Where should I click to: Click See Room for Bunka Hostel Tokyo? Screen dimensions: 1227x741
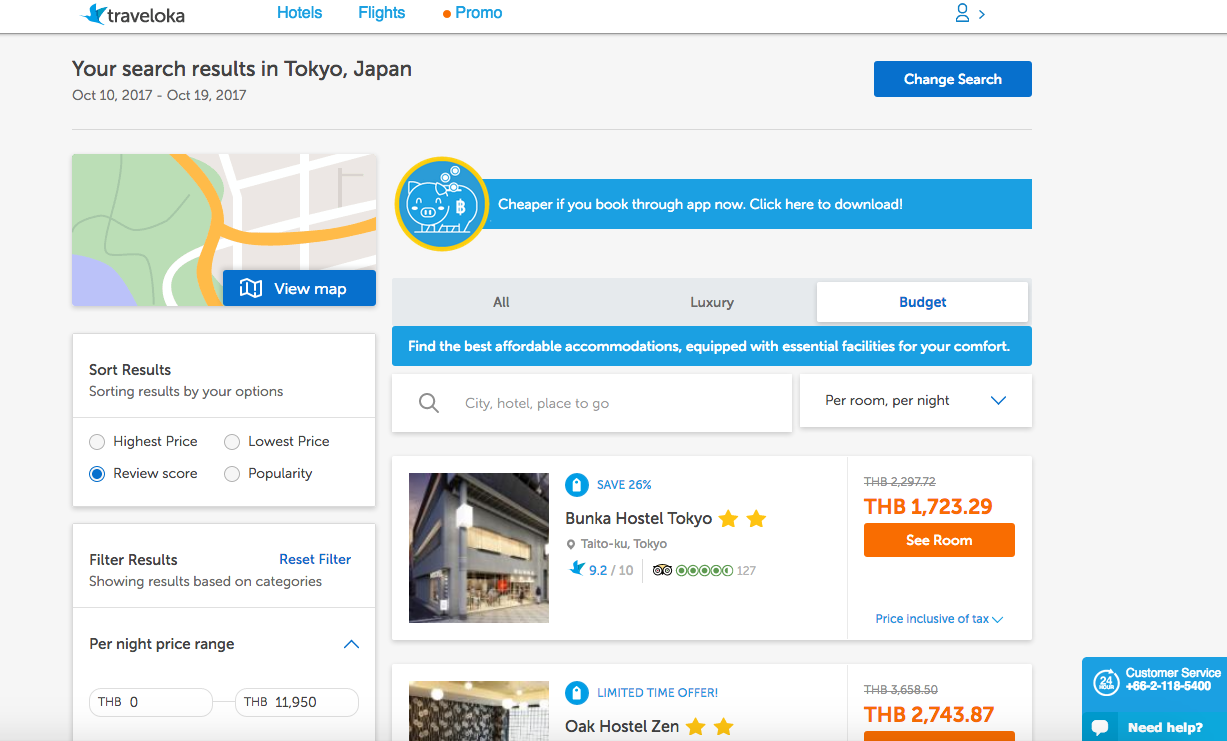[939, 540]
